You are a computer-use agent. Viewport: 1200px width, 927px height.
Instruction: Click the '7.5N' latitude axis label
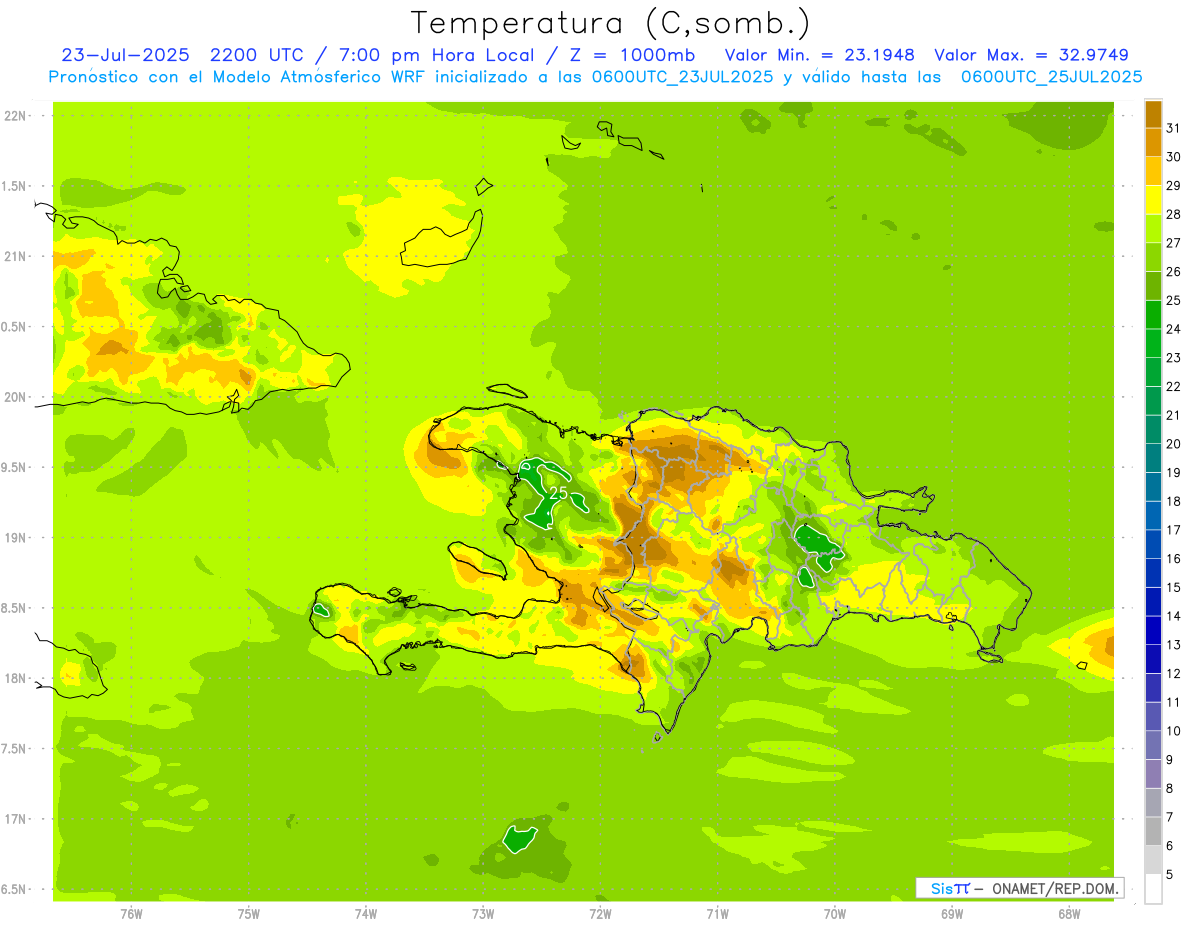point(15,748)
